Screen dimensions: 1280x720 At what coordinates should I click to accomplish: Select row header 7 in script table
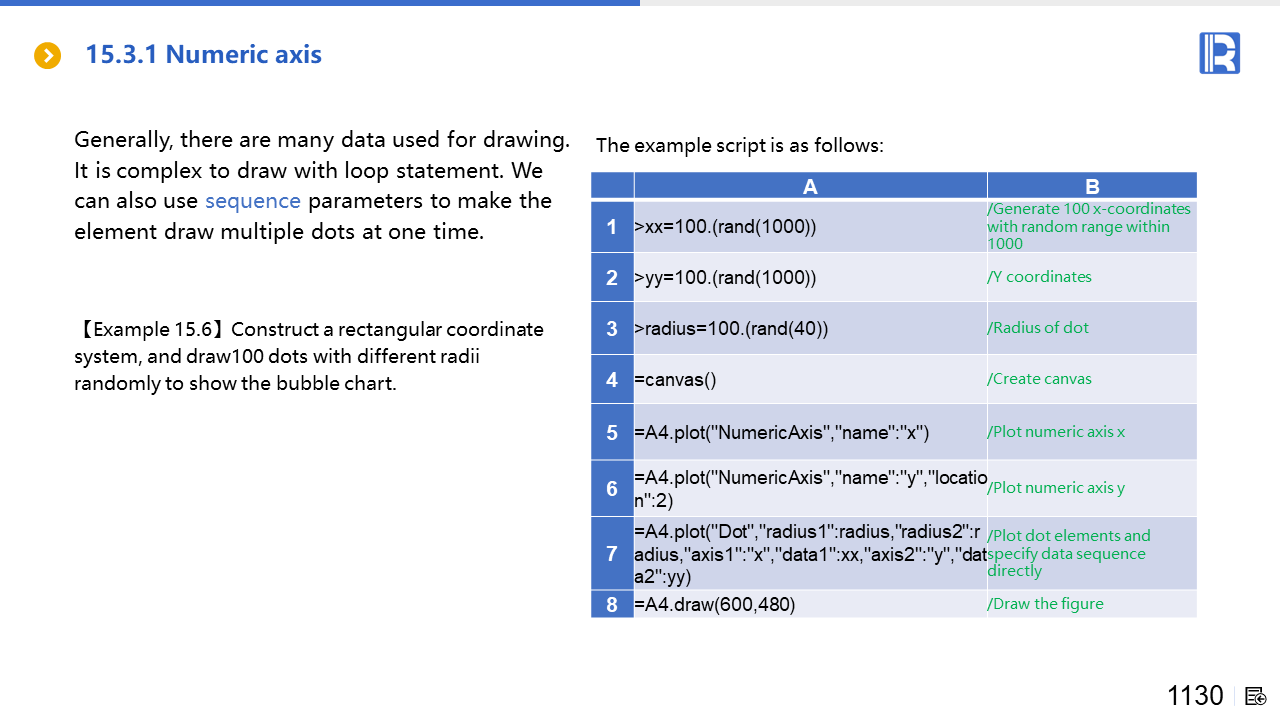[x=612, y=553]
